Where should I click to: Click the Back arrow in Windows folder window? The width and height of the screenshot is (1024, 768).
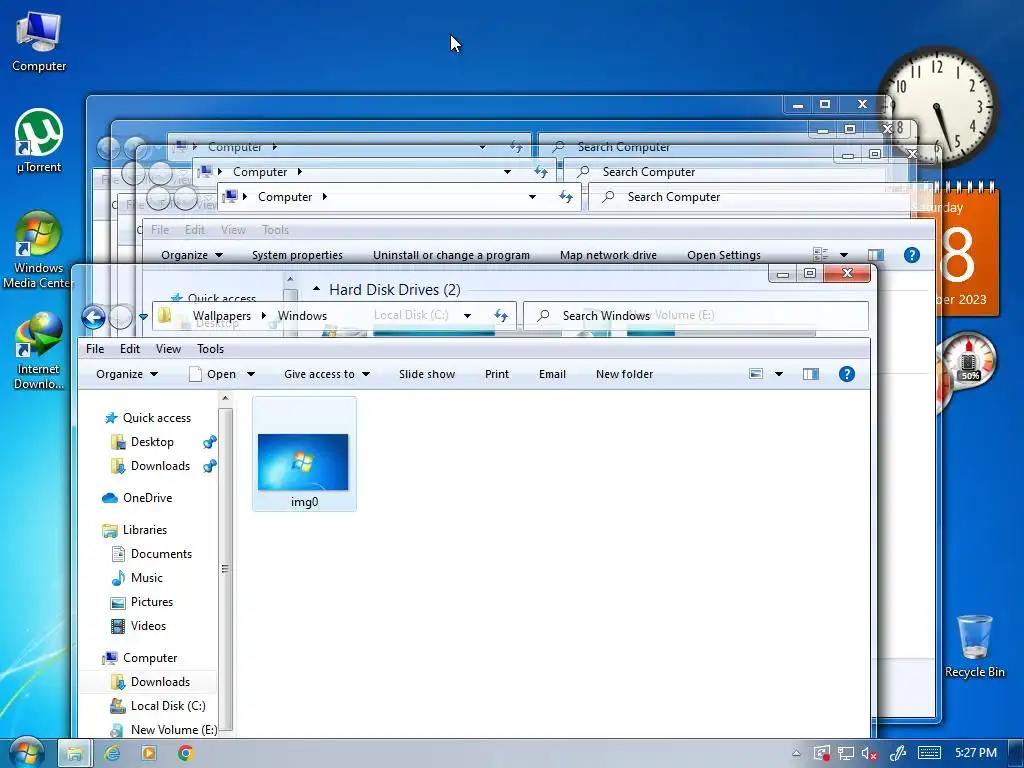[x=93, y=317]
